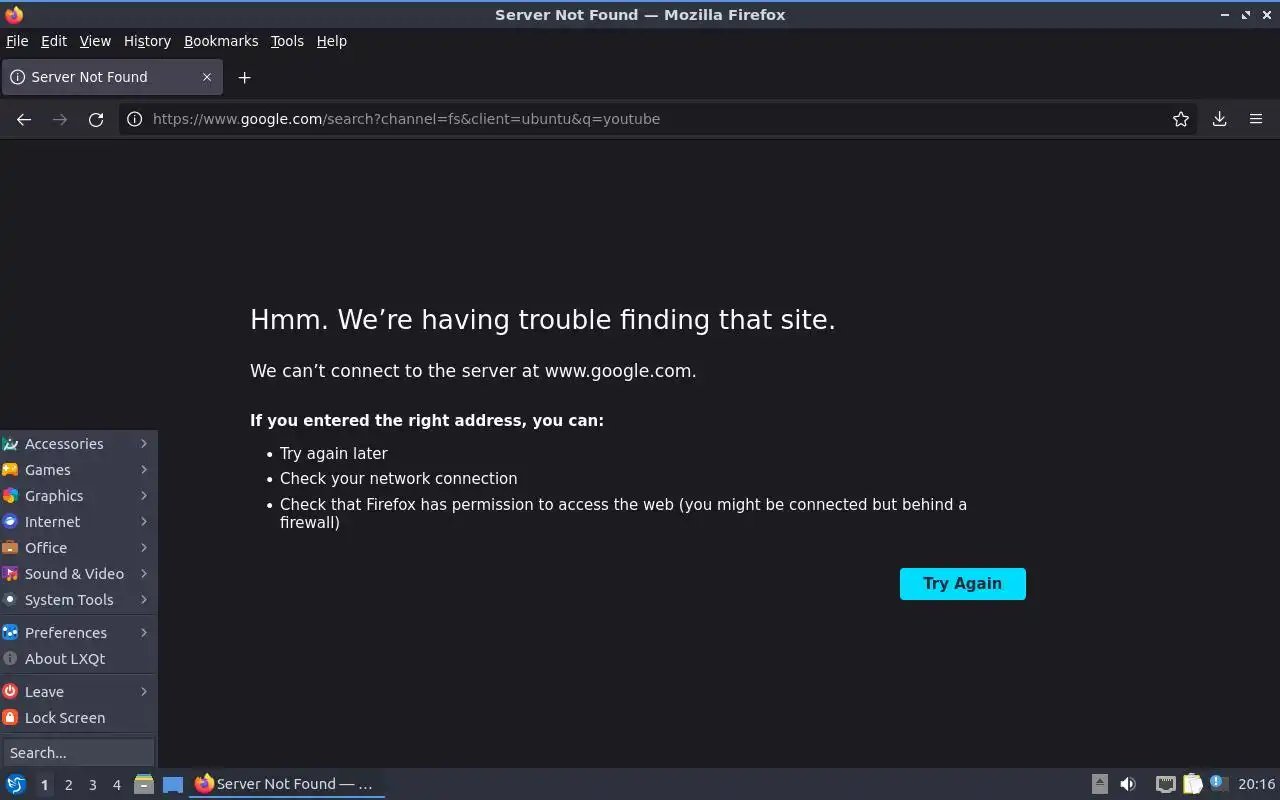Click the Lock Screen icon in the menu
Image resolution: width=1280 pixels, height=800 pixels.
click(x=10, y=718)
